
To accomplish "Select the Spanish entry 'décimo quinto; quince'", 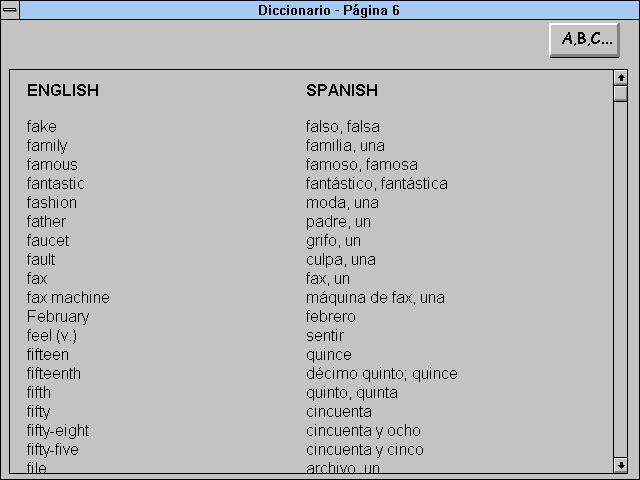I will [382, 374].
